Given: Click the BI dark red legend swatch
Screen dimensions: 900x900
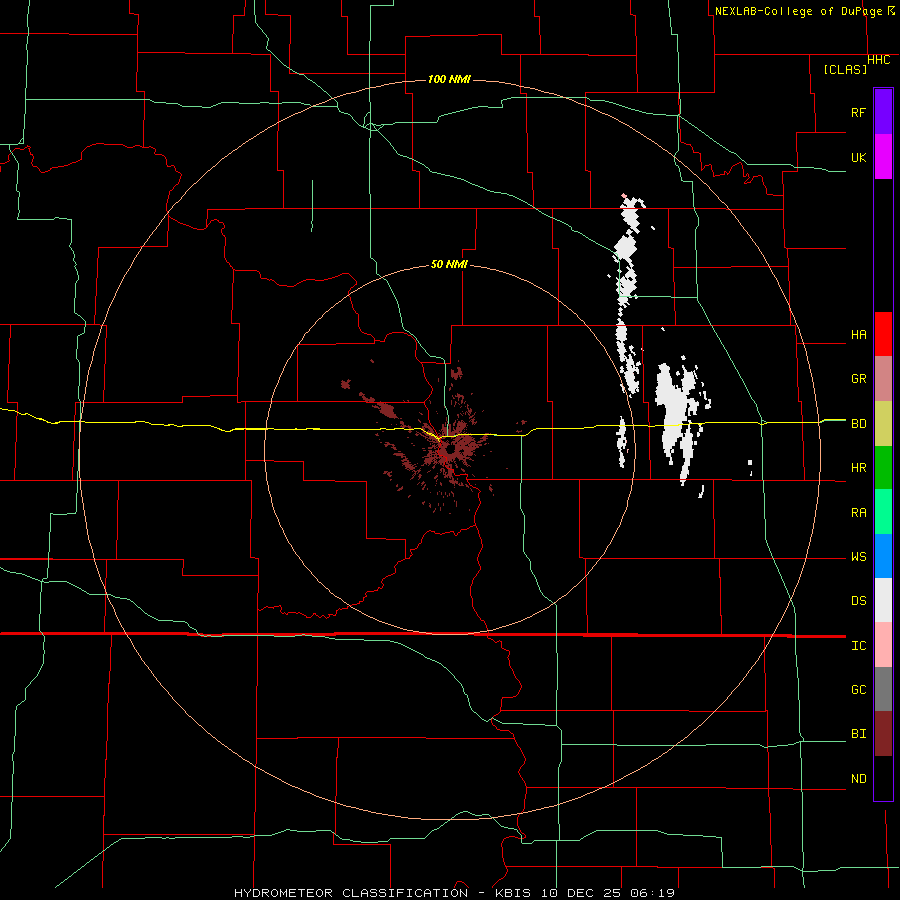Looking at the screenshot, I should coord(883,734).
